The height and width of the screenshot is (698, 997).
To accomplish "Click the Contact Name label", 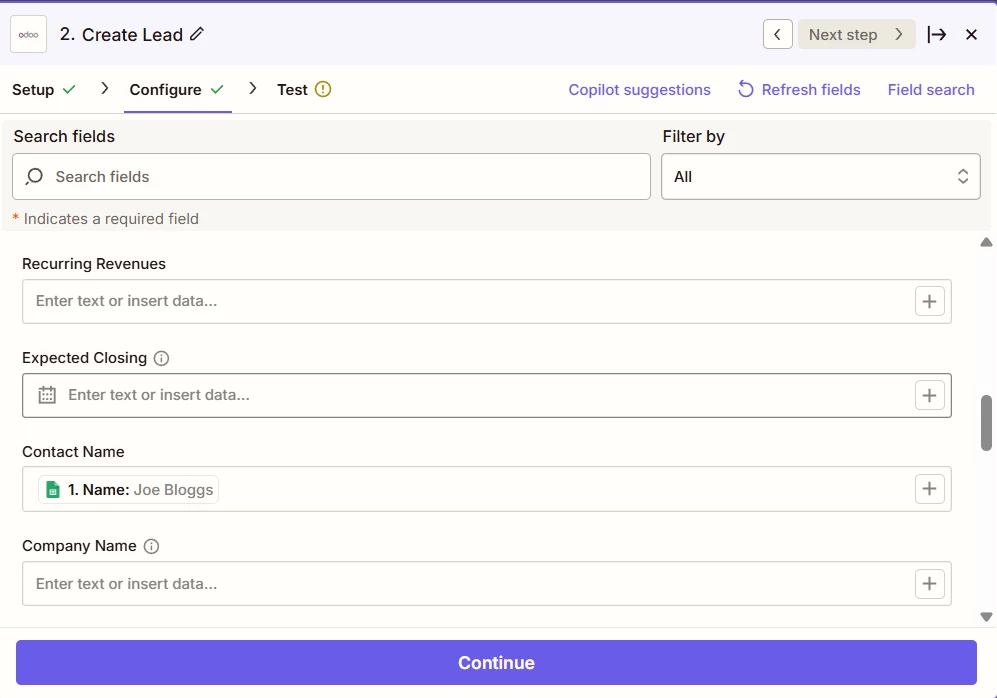I will tap(73, 452).
